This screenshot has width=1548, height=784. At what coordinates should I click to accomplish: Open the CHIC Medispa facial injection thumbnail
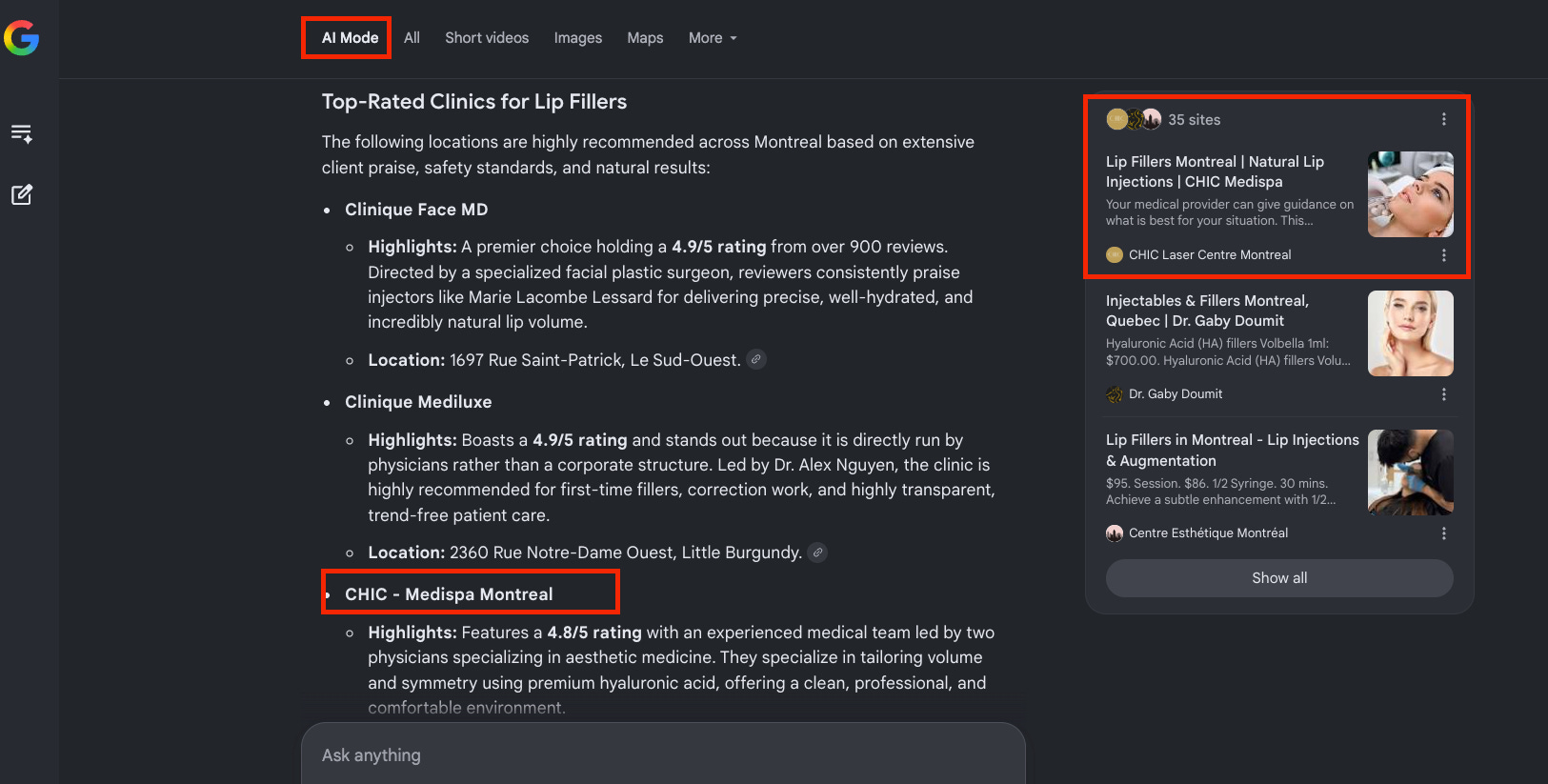click(x=1411, y=194)
